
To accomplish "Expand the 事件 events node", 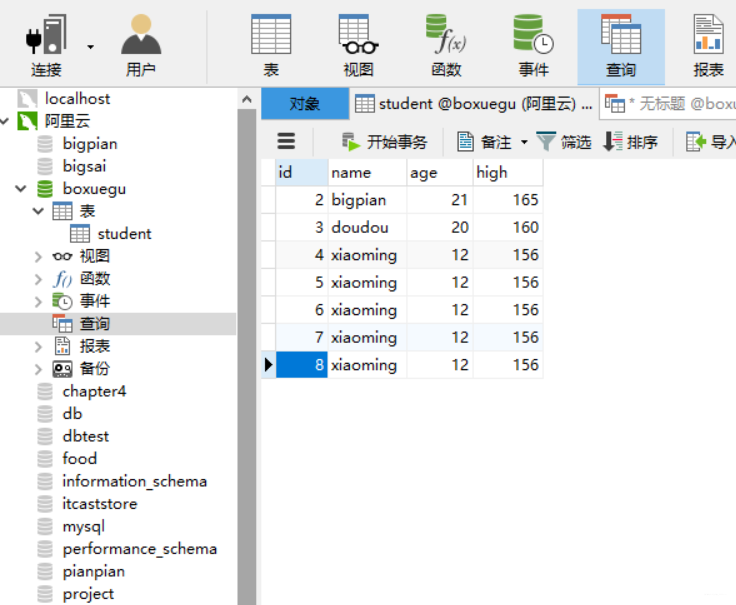I will (x=38, y=301).
